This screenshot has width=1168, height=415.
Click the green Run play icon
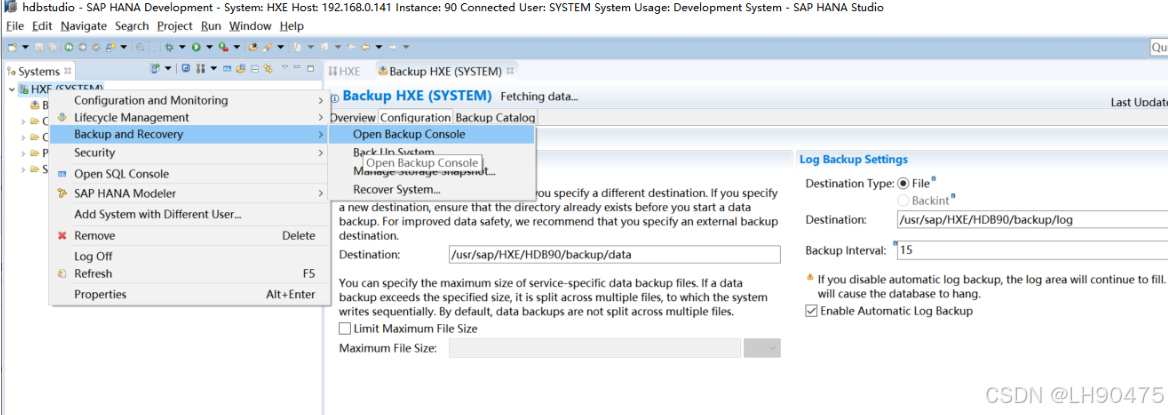196,47
